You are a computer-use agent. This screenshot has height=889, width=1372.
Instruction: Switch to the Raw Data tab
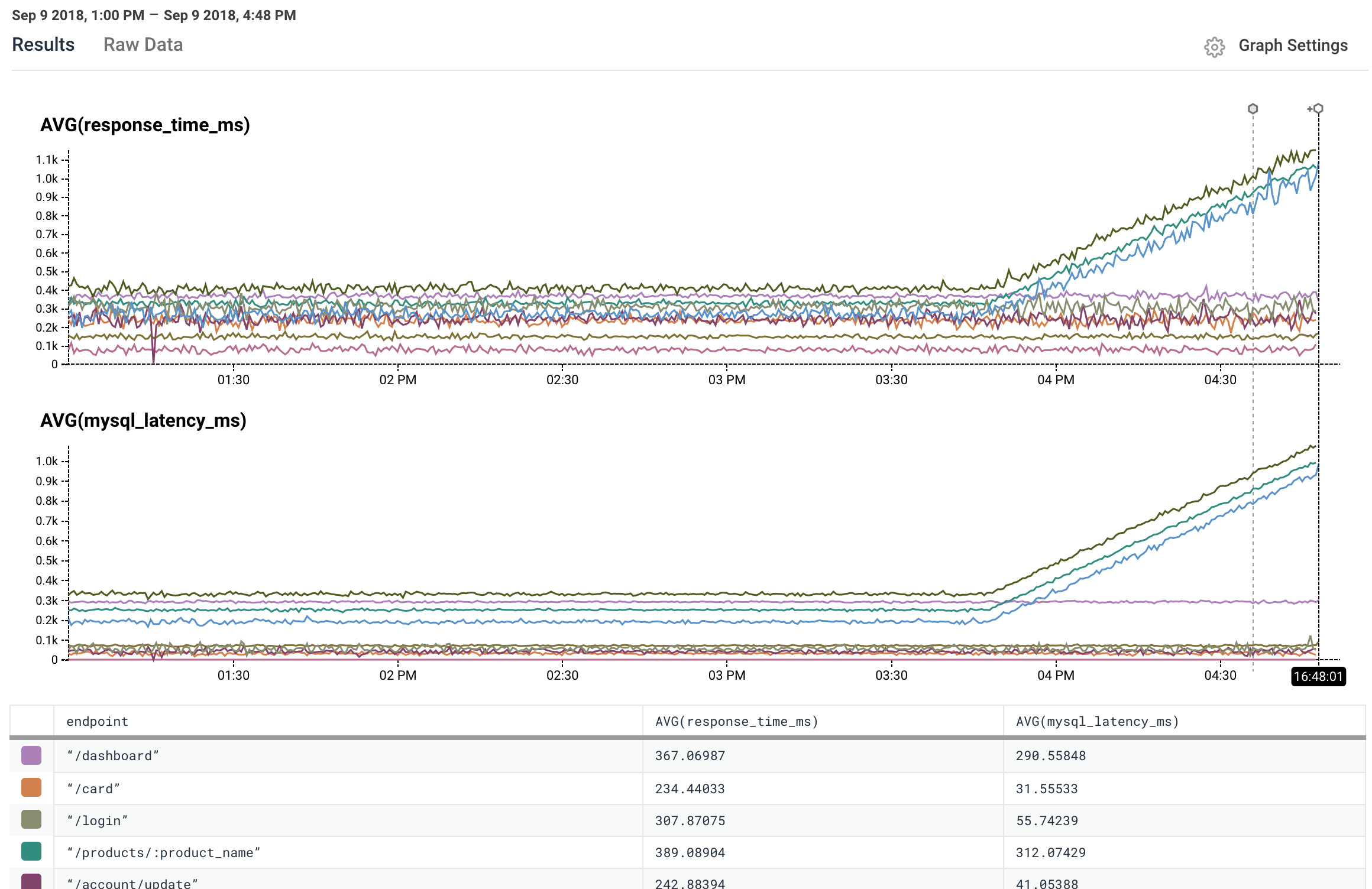pyautogui.click(x=143, y=45)
